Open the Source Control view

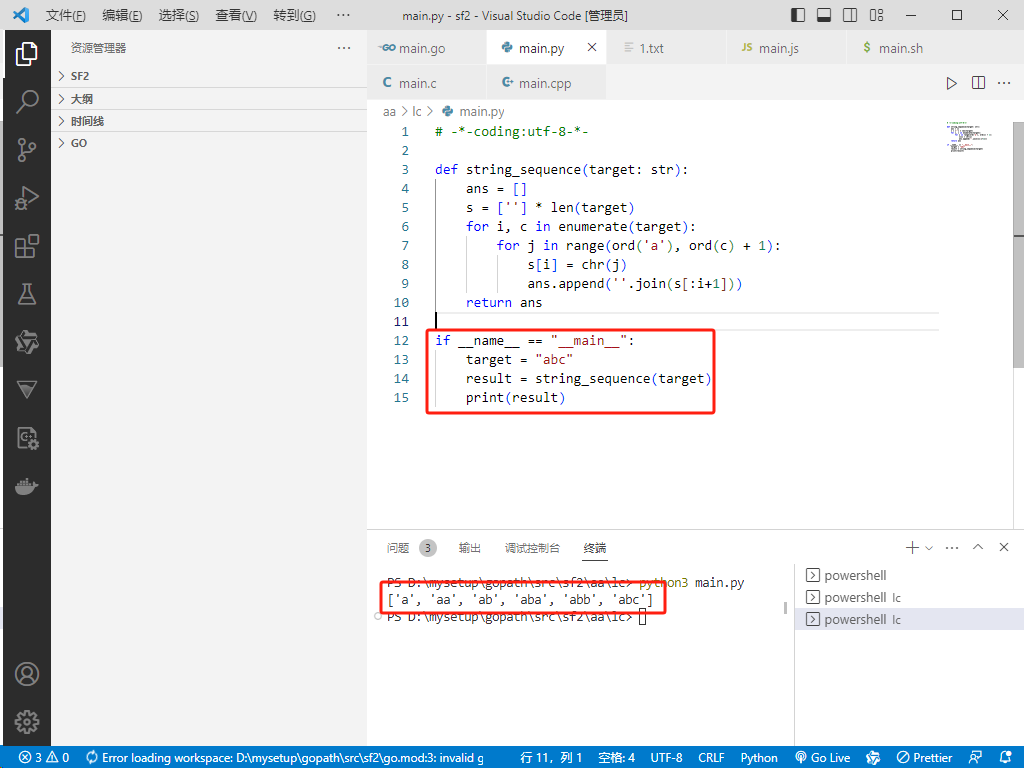point(27,150)
